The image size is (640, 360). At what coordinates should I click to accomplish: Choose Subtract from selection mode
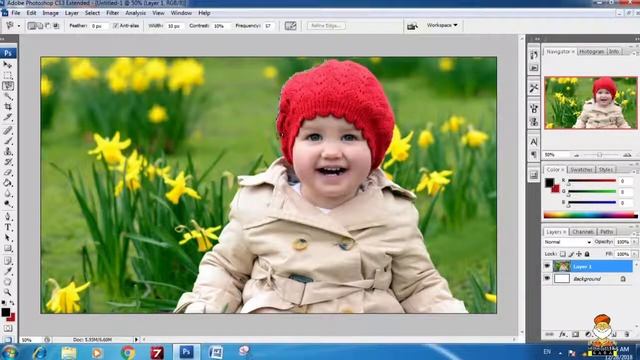point(48,26)
